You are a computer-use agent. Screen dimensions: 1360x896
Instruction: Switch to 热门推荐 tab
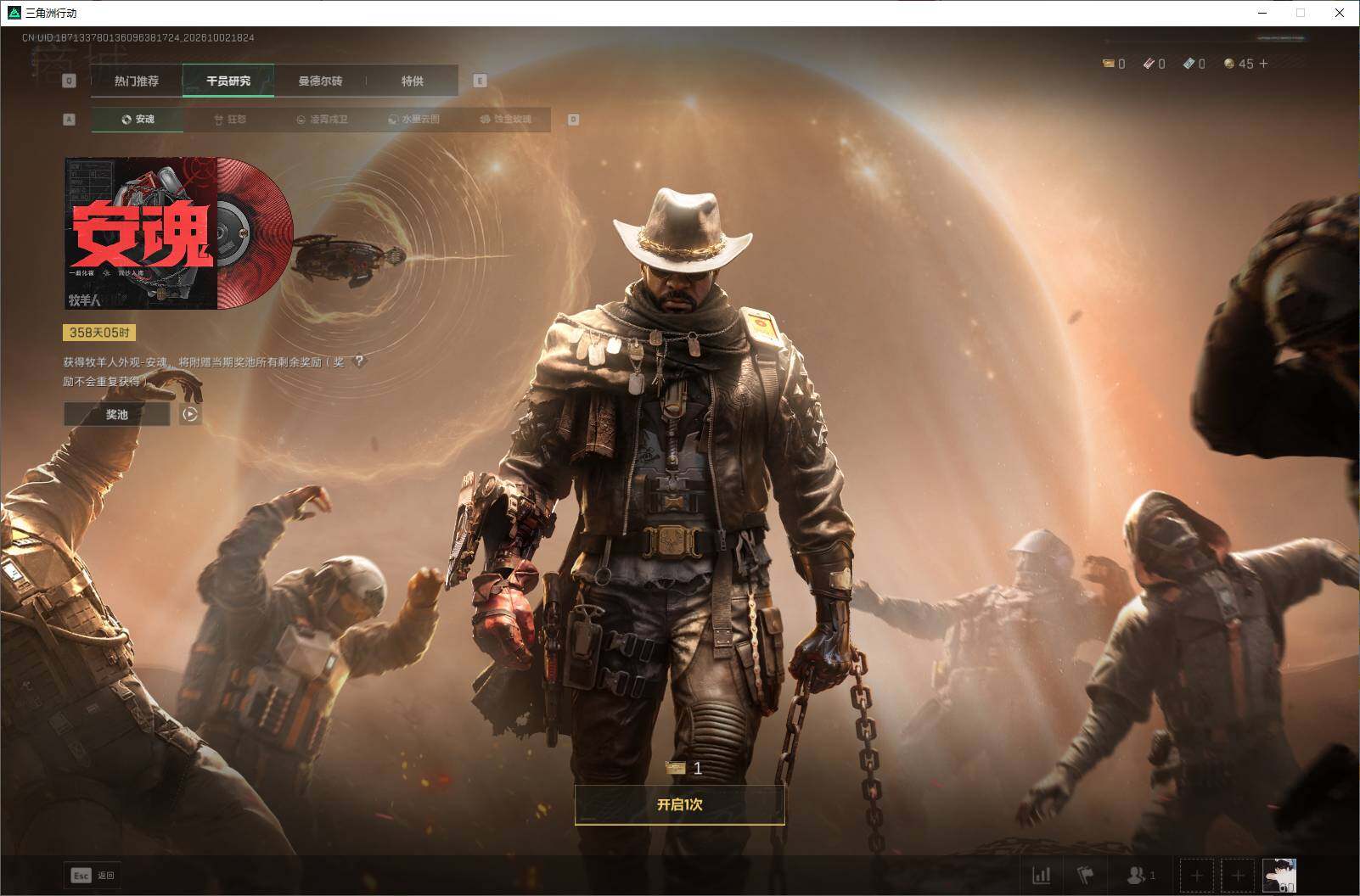(x=137, y=81)
